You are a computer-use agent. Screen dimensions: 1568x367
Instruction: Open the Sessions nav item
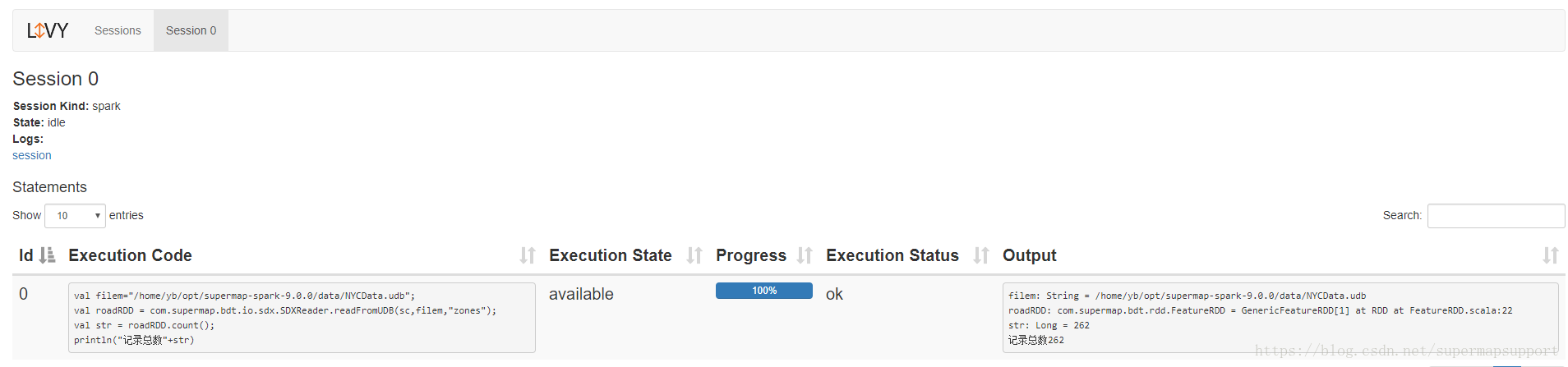tap(118, 30)
